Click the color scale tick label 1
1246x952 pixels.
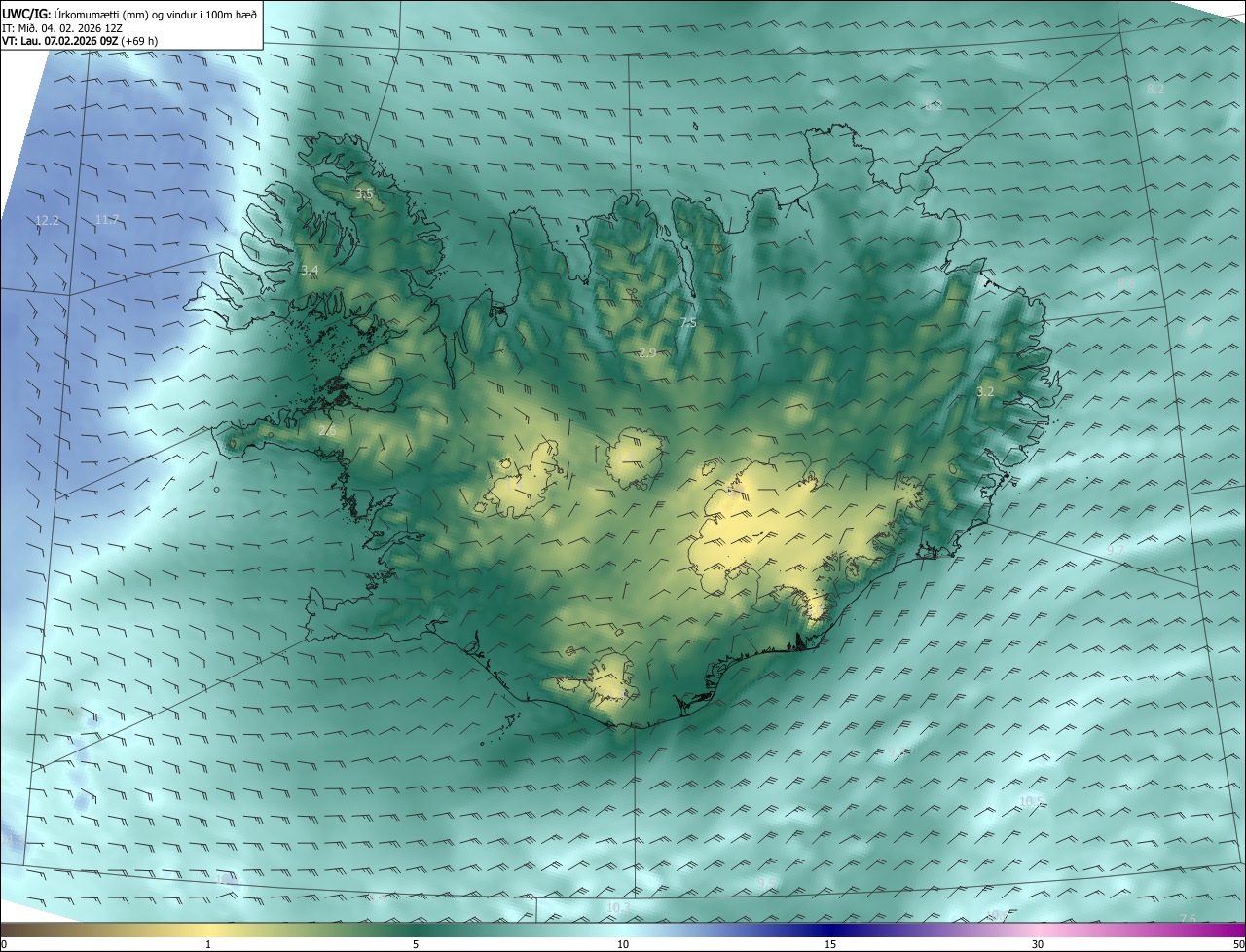[x=208, y=944]
